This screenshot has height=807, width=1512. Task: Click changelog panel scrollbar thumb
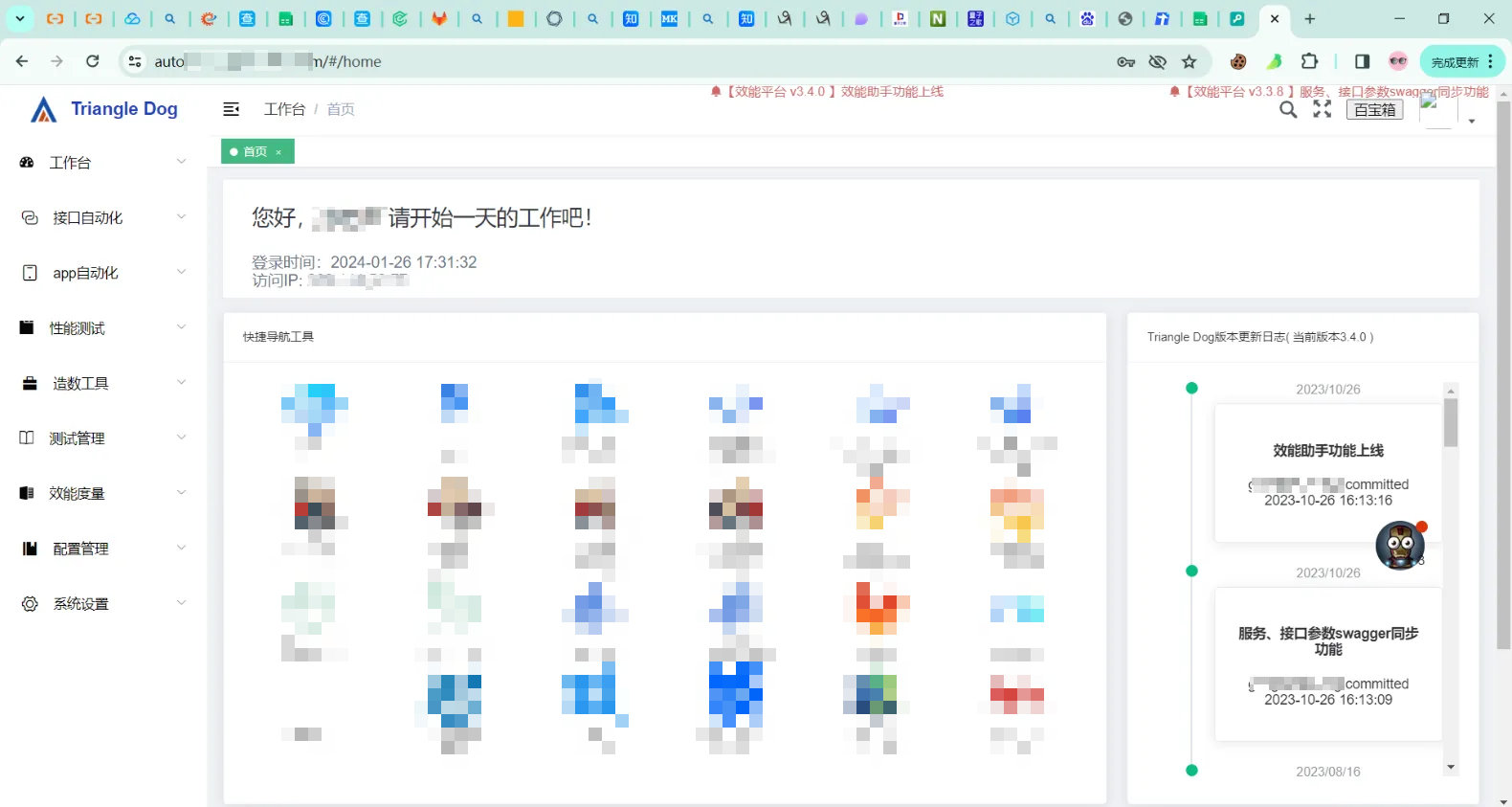1451,422
